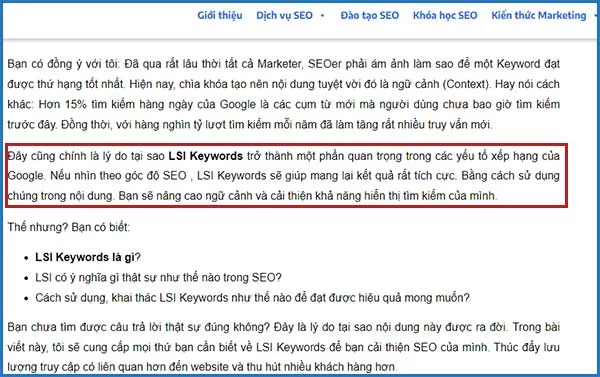Open the Khóa học SEO page

(x=445, y=15)
